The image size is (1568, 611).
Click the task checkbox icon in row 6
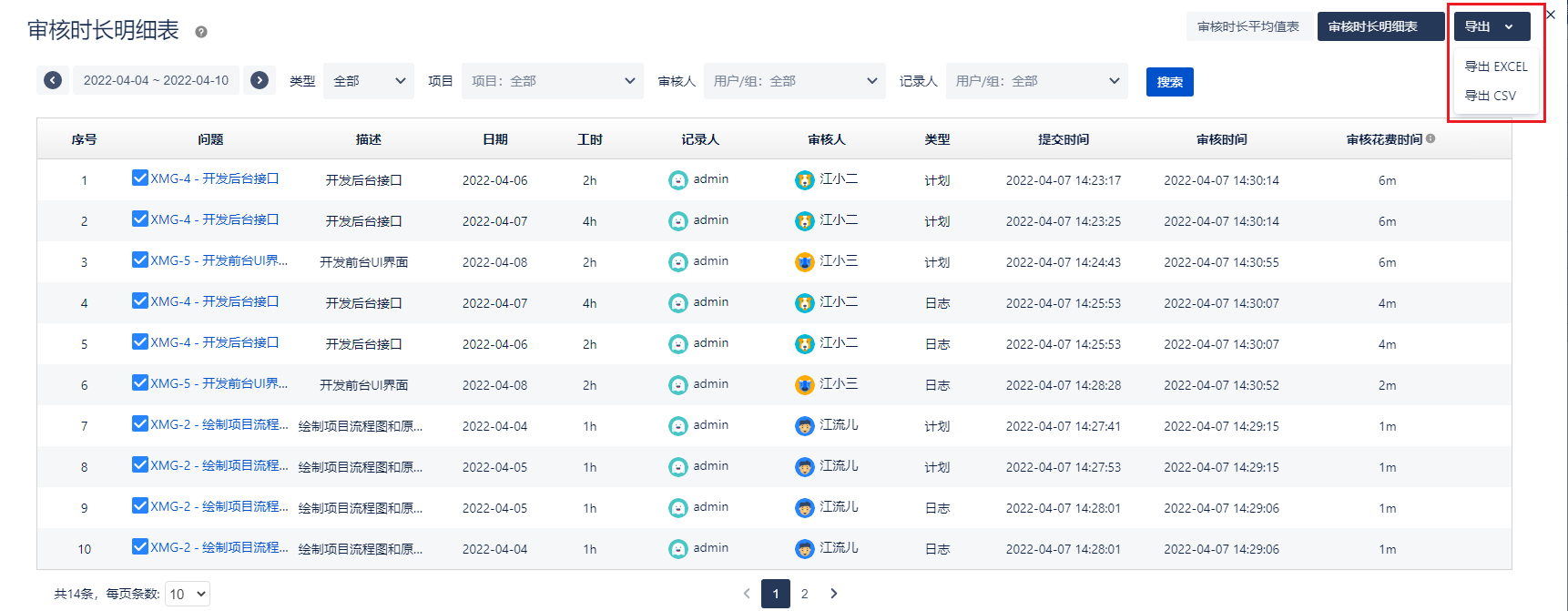140,382
